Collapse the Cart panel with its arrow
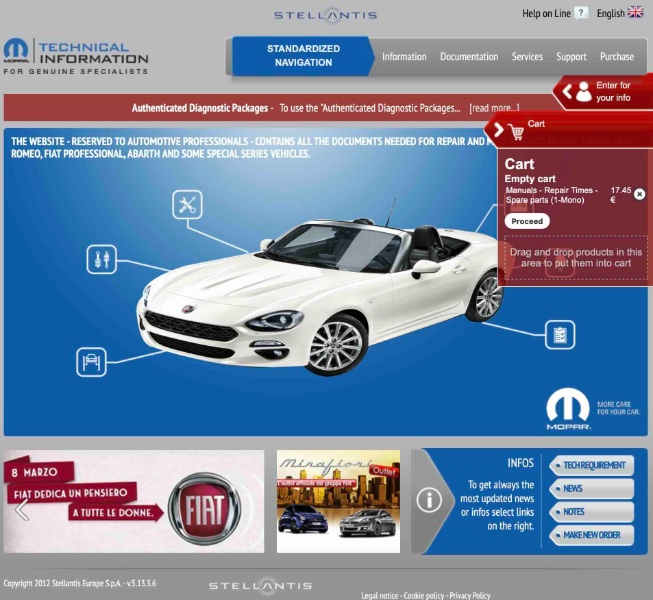Screen dimensions: 653x600 pyautogui.click(x=498, y=130)
